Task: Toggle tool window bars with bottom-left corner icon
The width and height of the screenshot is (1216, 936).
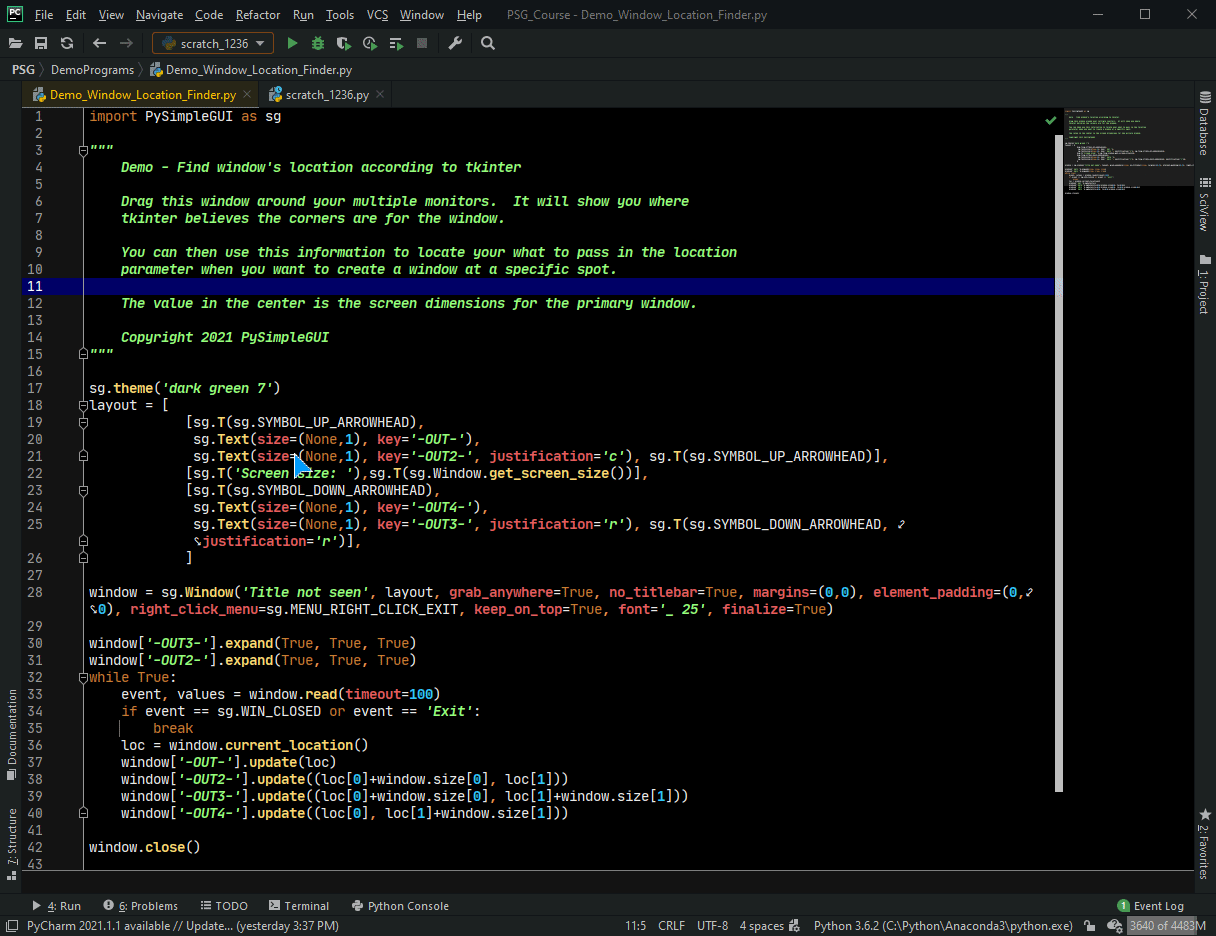Action: [x=11, y=926]
